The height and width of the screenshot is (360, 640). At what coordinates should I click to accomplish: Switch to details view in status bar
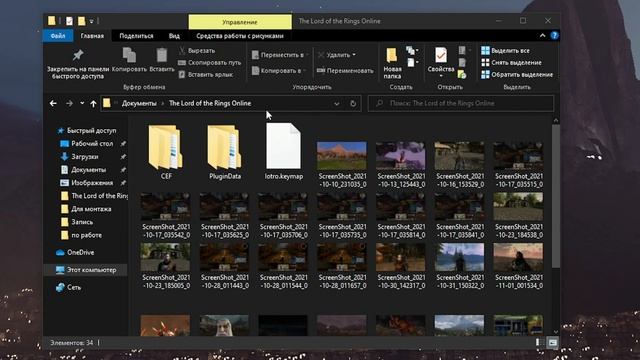point(538,343)
